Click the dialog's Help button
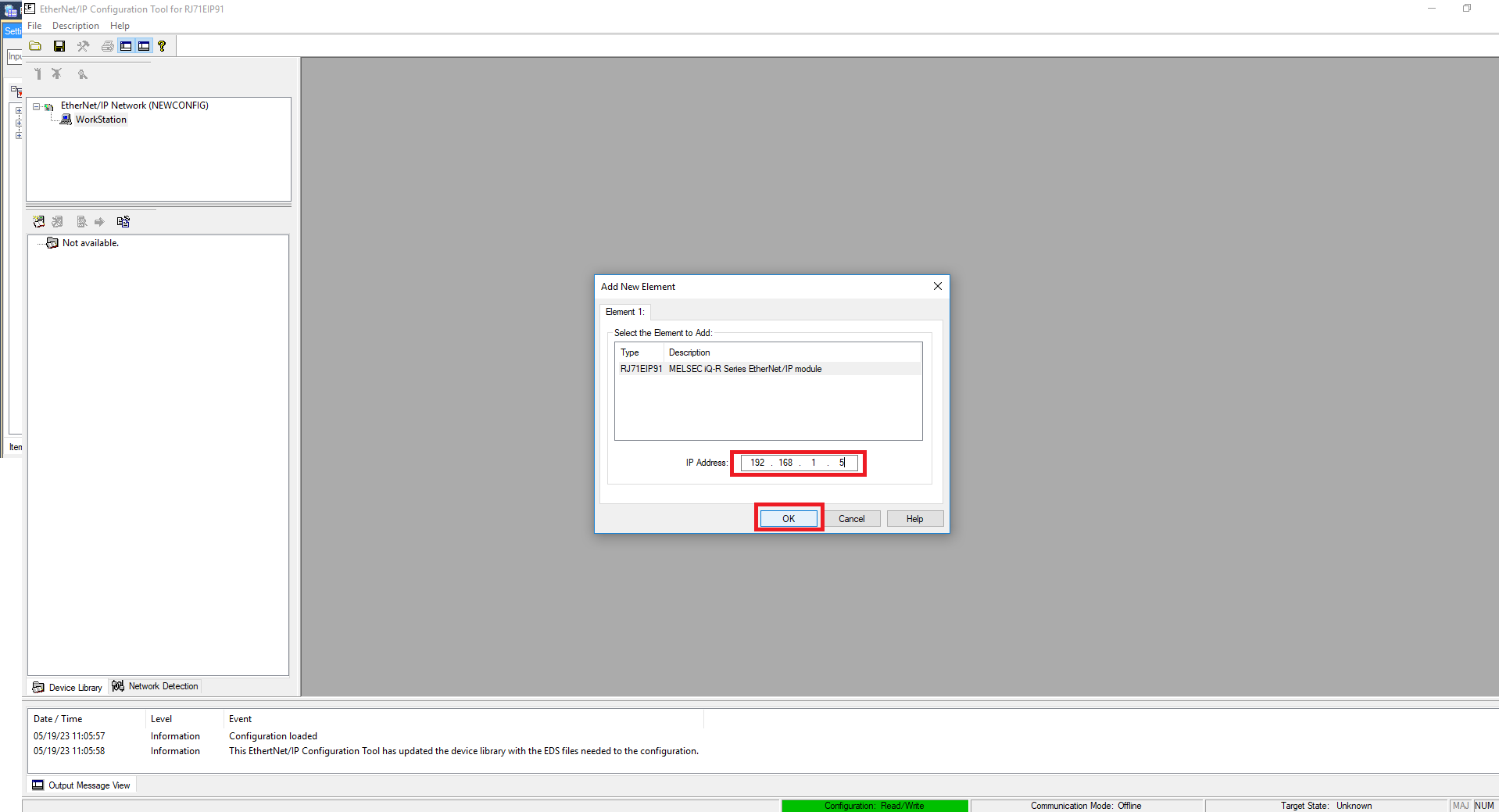1499x812 pixels. coord(914,519)
